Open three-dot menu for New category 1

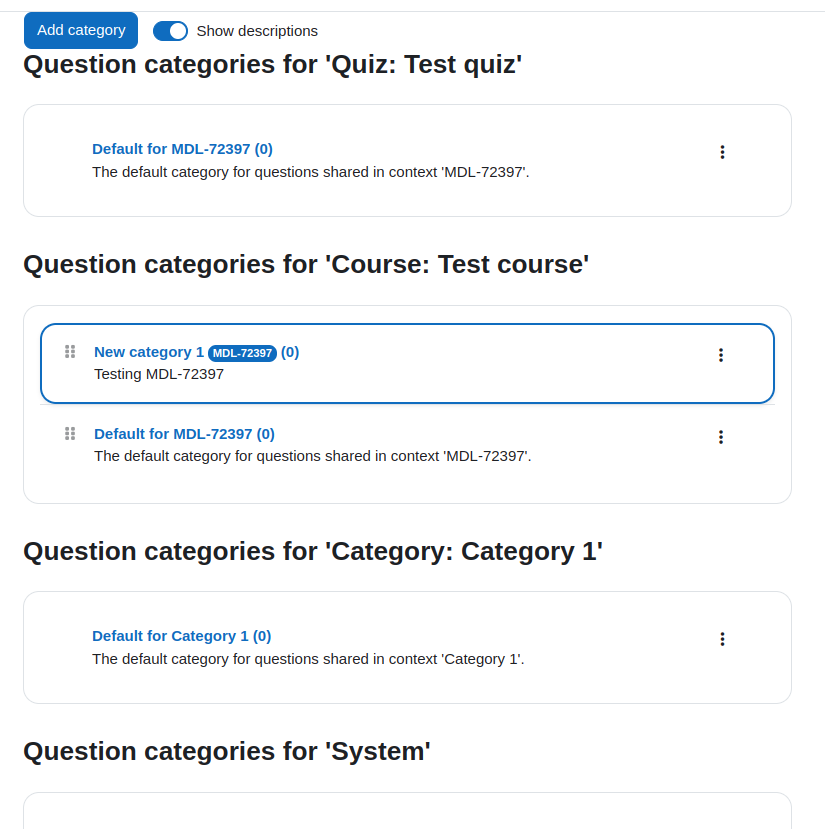720,355
